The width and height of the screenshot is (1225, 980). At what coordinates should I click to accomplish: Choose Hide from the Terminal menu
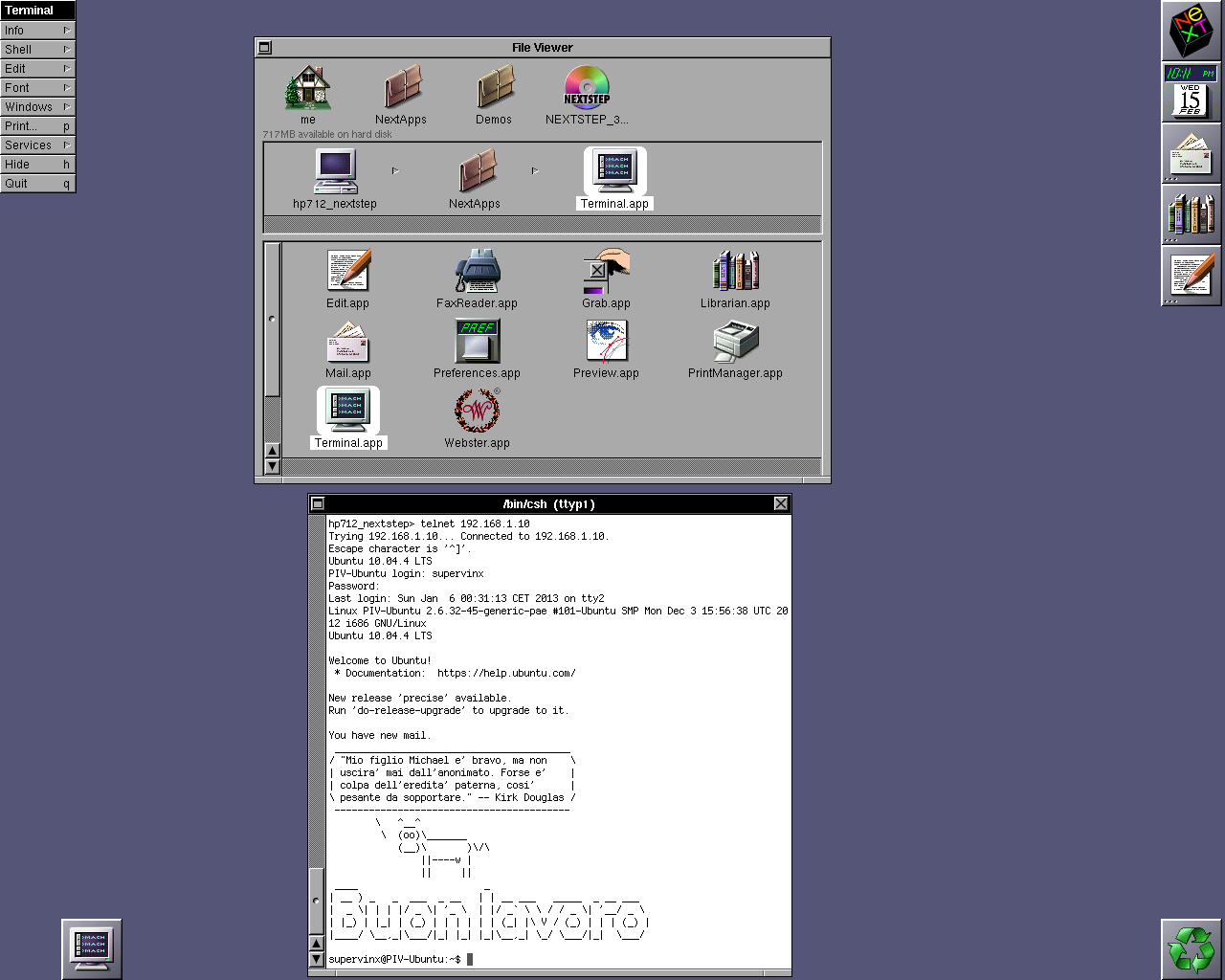click(x=37, y=165)
